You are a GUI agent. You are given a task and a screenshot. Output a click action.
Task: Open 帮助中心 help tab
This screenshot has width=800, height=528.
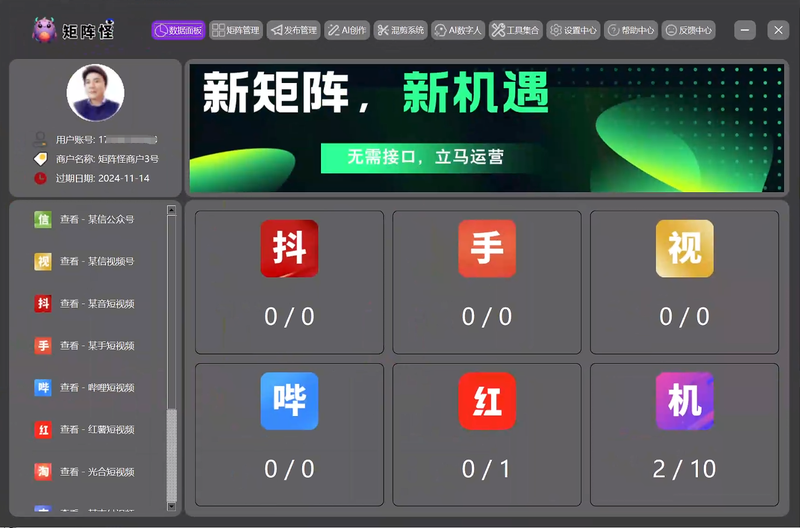[631, 31]
